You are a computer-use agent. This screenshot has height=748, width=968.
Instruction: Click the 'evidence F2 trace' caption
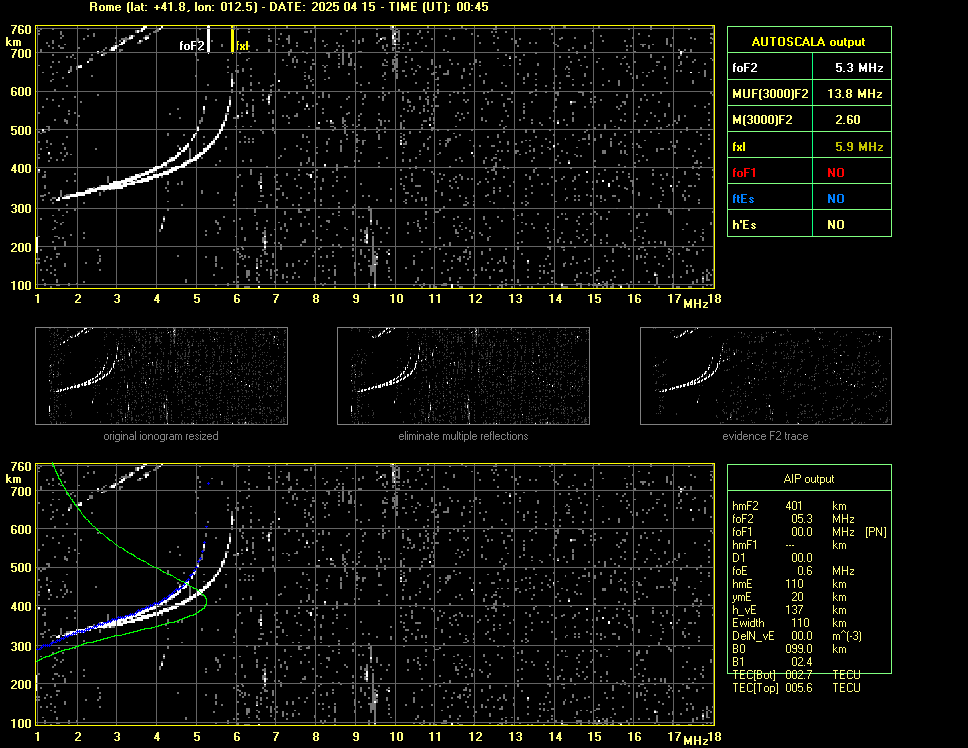pos(766,436)
